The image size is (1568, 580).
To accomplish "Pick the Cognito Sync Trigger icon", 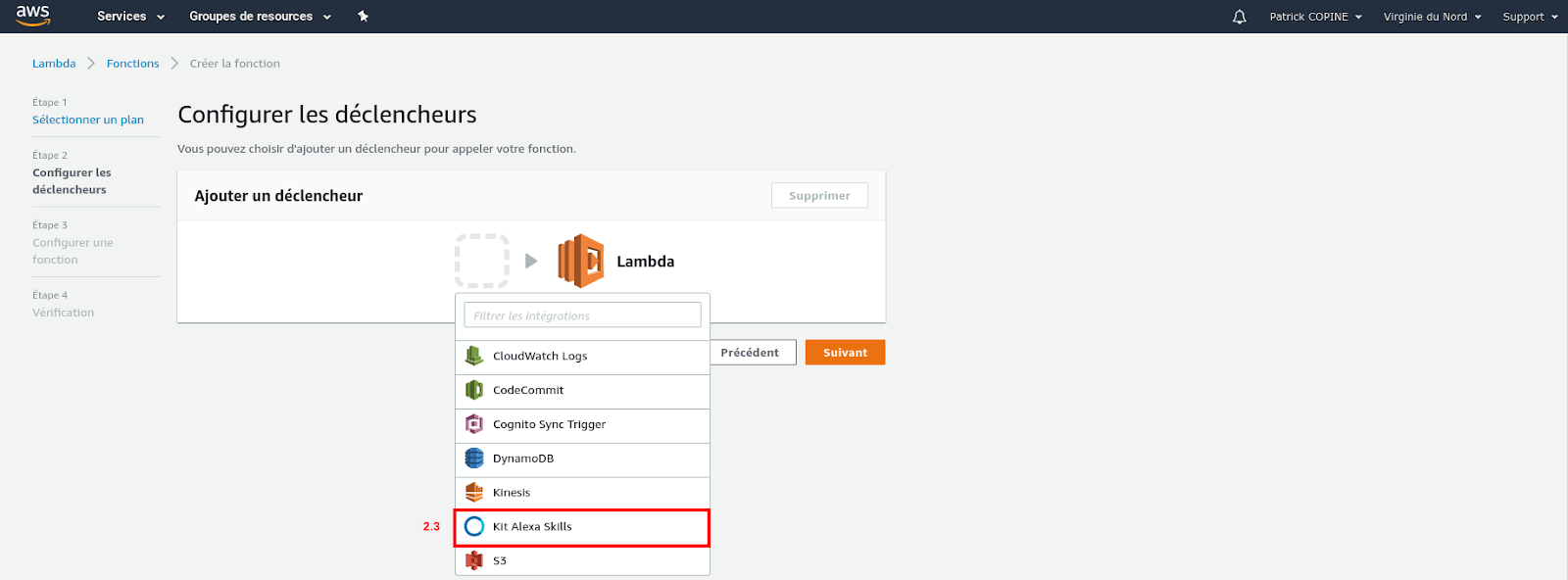I will pos(474,424).
